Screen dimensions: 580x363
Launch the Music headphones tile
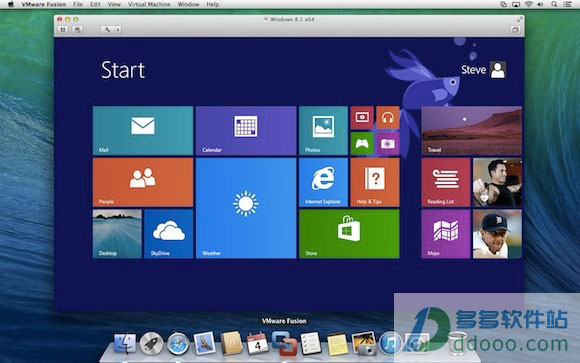click(388, 118)
